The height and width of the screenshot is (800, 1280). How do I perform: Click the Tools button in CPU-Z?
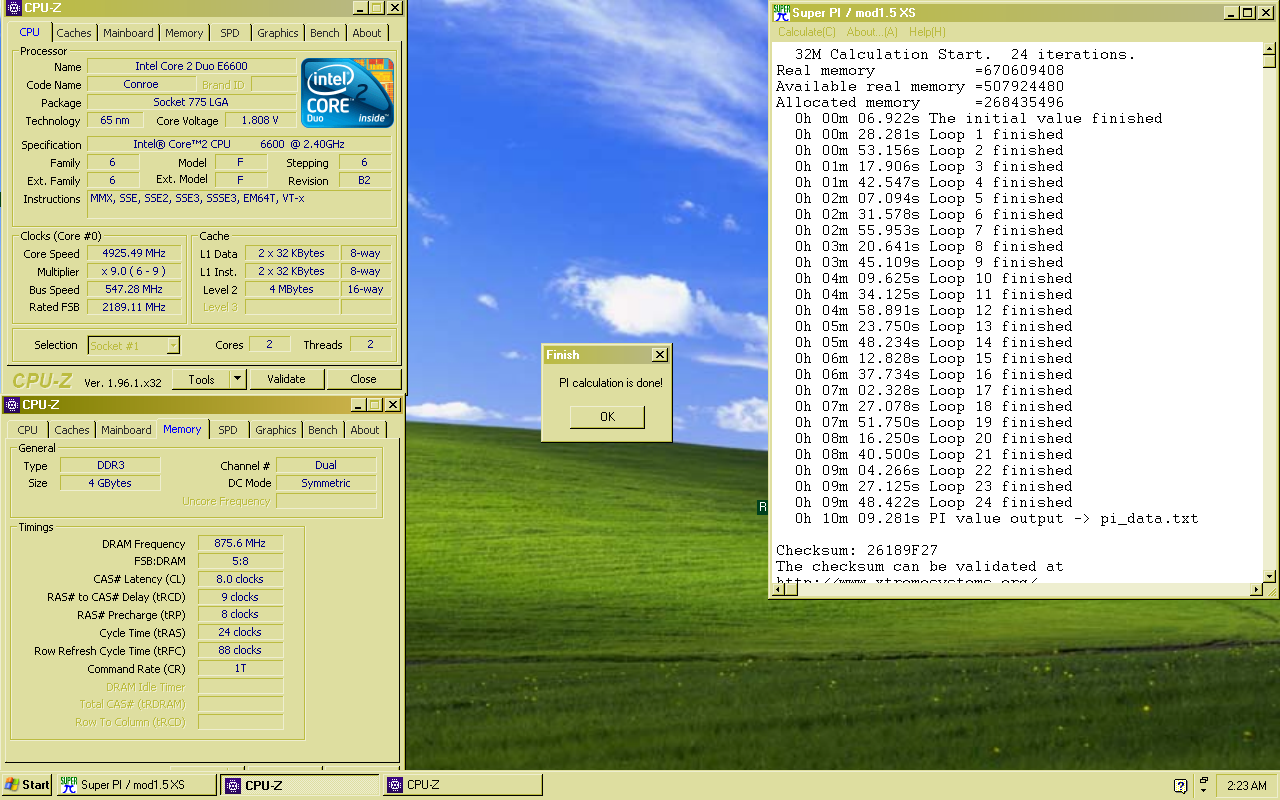(x=201, y=379)
